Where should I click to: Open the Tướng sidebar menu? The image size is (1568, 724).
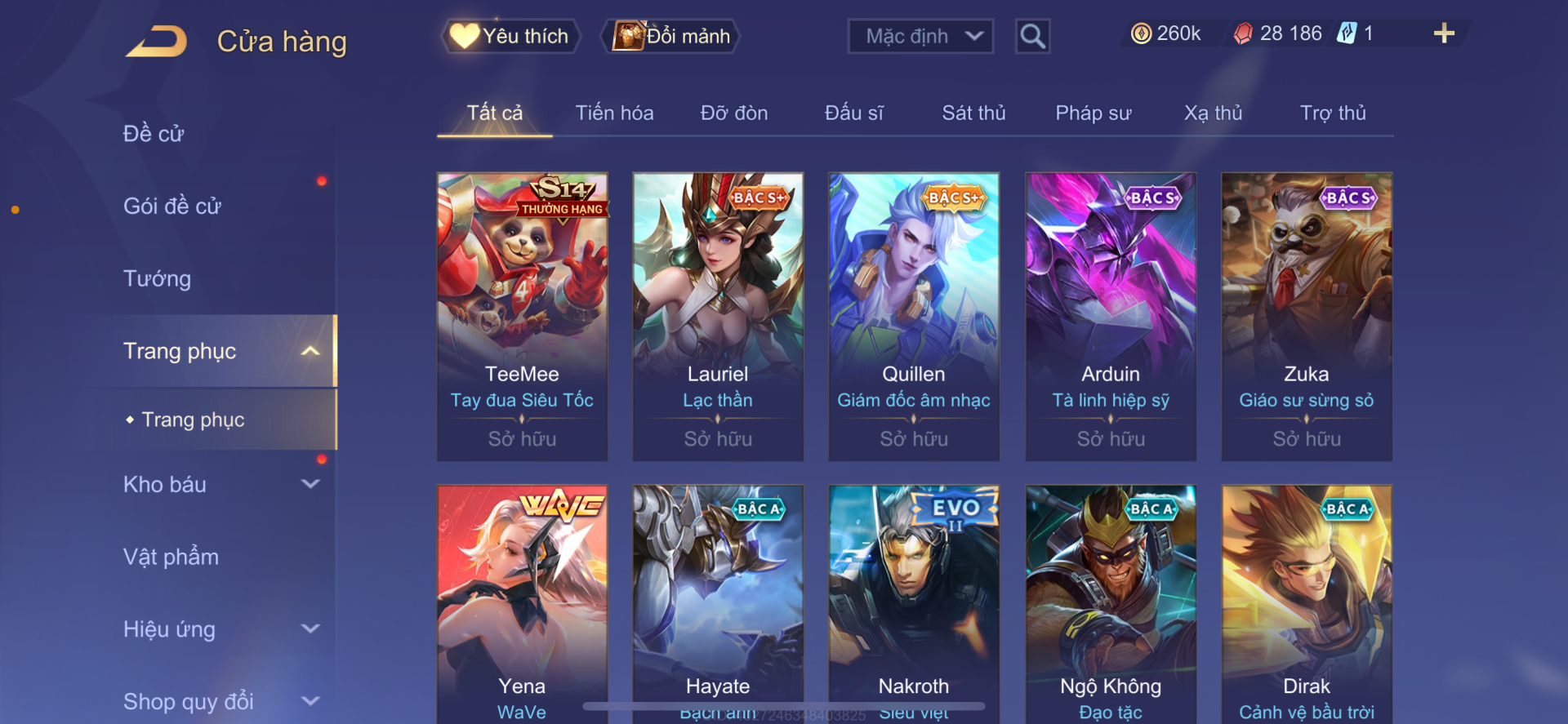[x=157, y=278]
